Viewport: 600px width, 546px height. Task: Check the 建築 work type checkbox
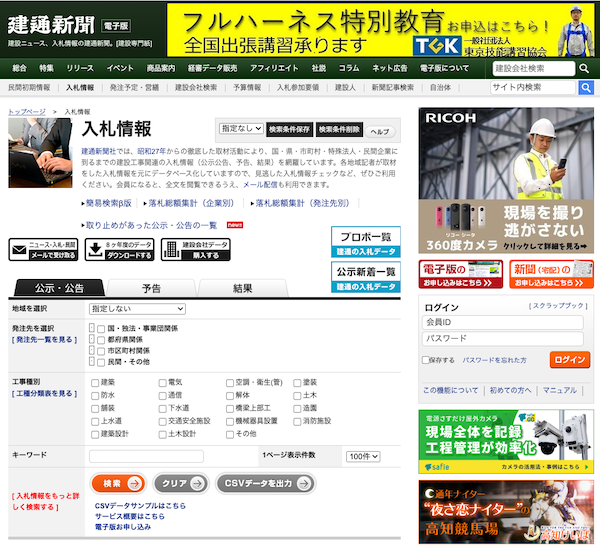(x=95, y=382)
